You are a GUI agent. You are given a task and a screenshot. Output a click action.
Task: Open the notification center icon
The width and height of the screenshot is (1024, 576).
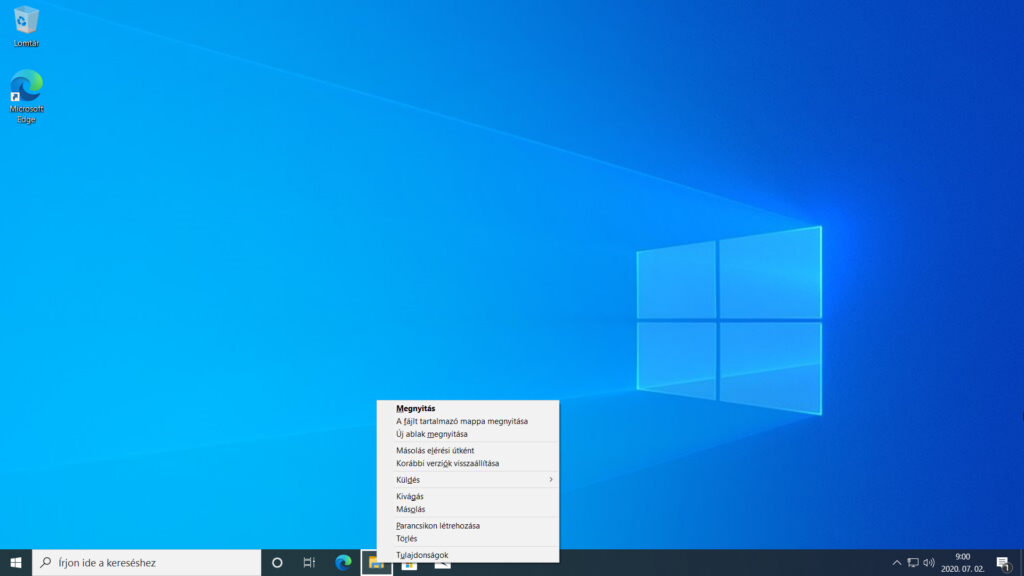point(1004,563)
